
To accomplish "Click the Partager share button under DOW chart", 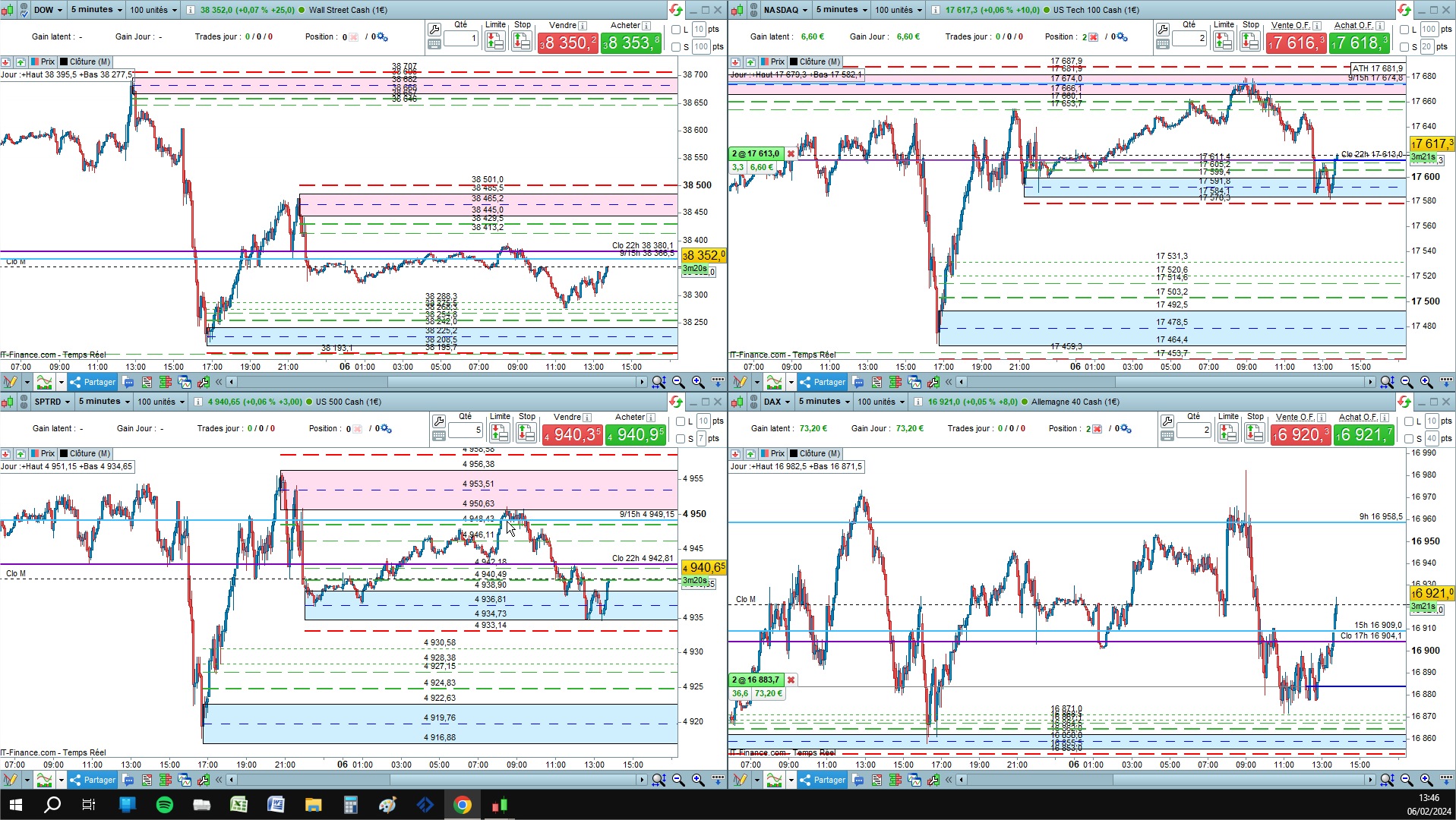I will point(93,382).
